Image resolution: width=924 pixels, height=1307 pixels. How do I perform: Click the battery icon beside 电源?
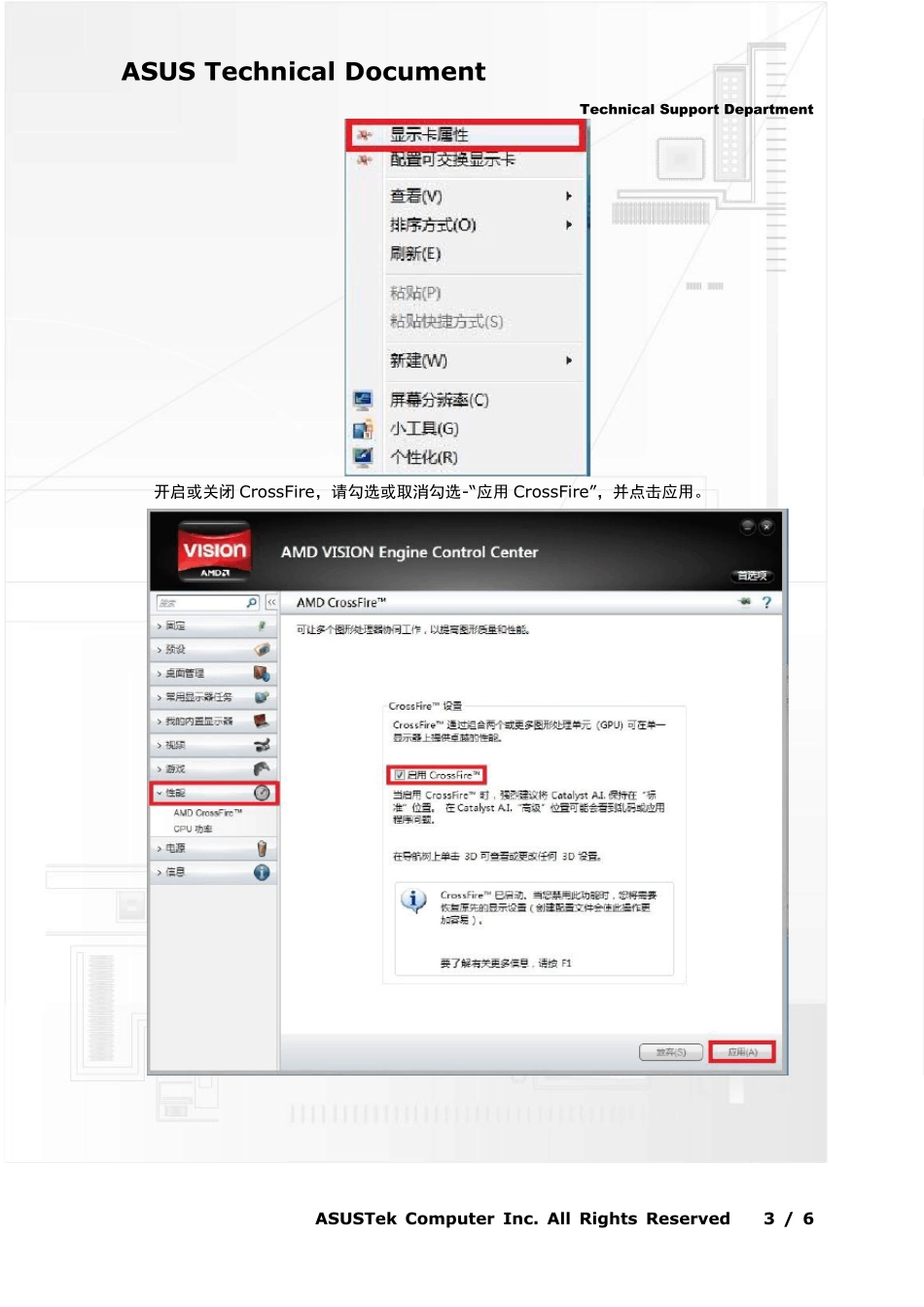point(262,848)
